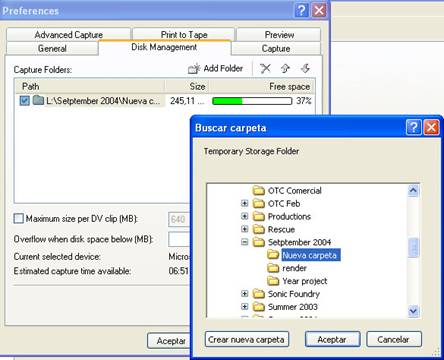Click Aceptar in Buscar carpeta dialog

click(332, 339)
